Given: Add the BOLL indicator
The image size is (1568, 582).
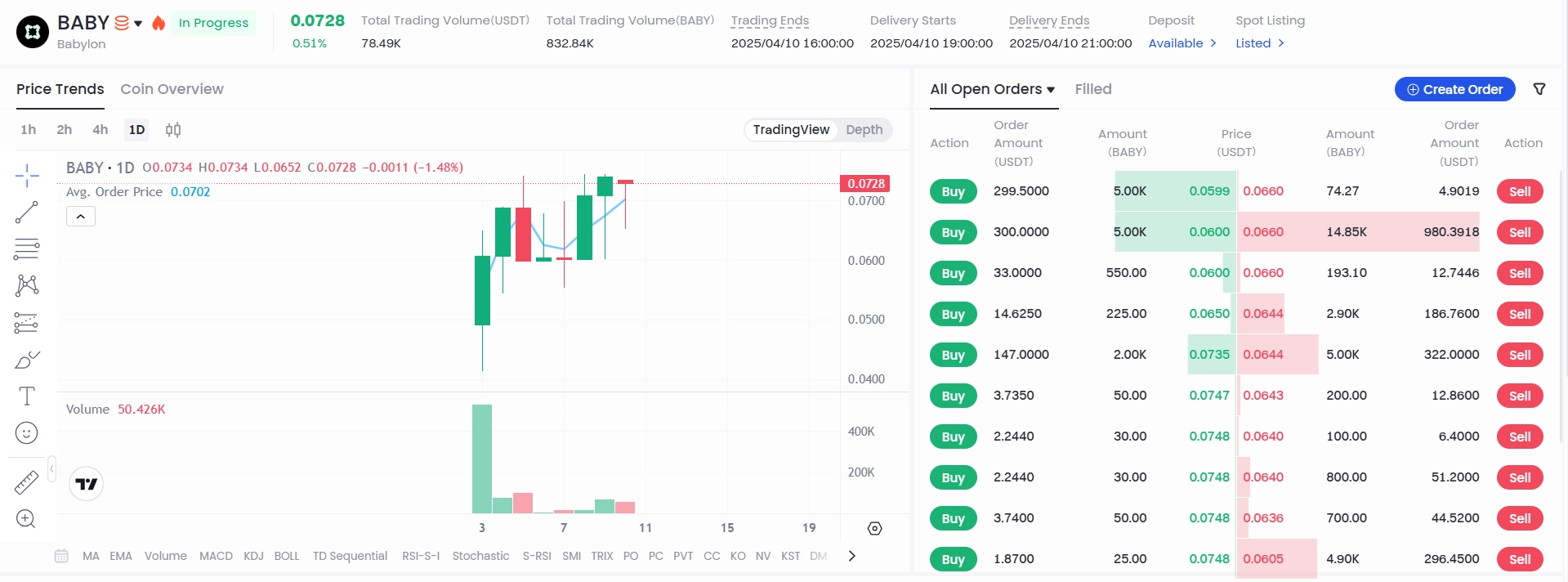Looking at the screenshot, I should pyautogui.click(x=287, y=556).
